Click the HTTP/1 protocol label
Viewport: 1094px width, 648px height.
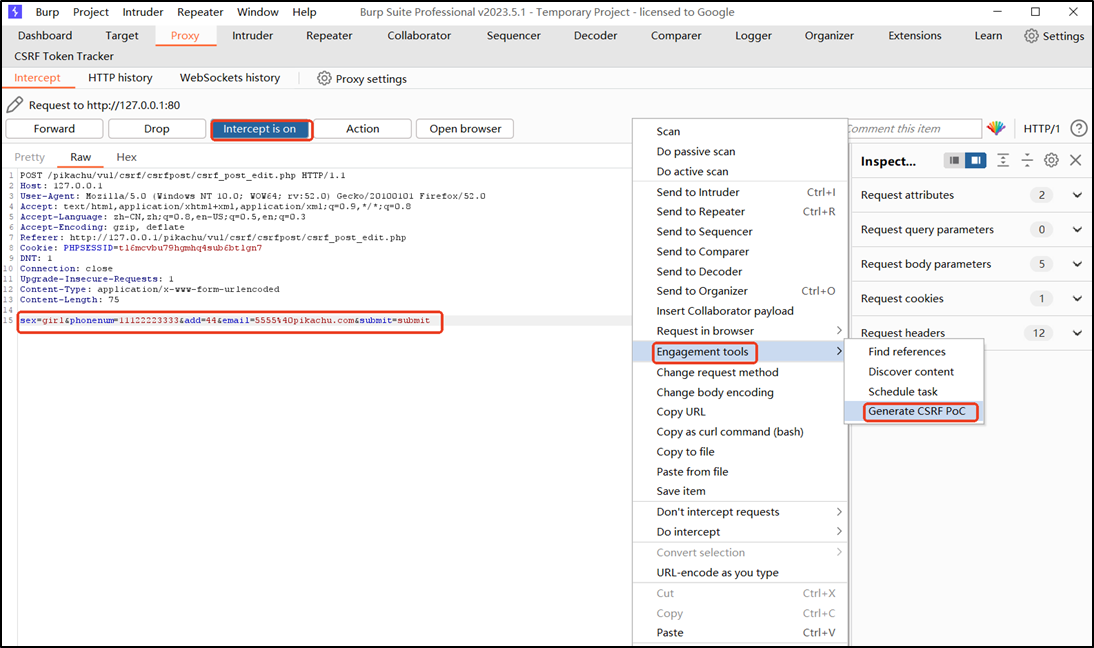tap(1042, 128)
